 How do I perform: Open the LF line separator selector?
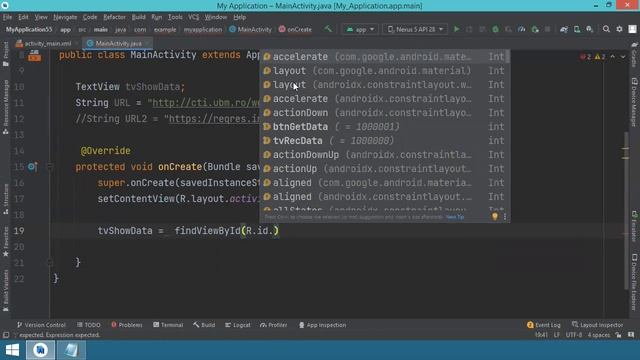coord(557,335)
